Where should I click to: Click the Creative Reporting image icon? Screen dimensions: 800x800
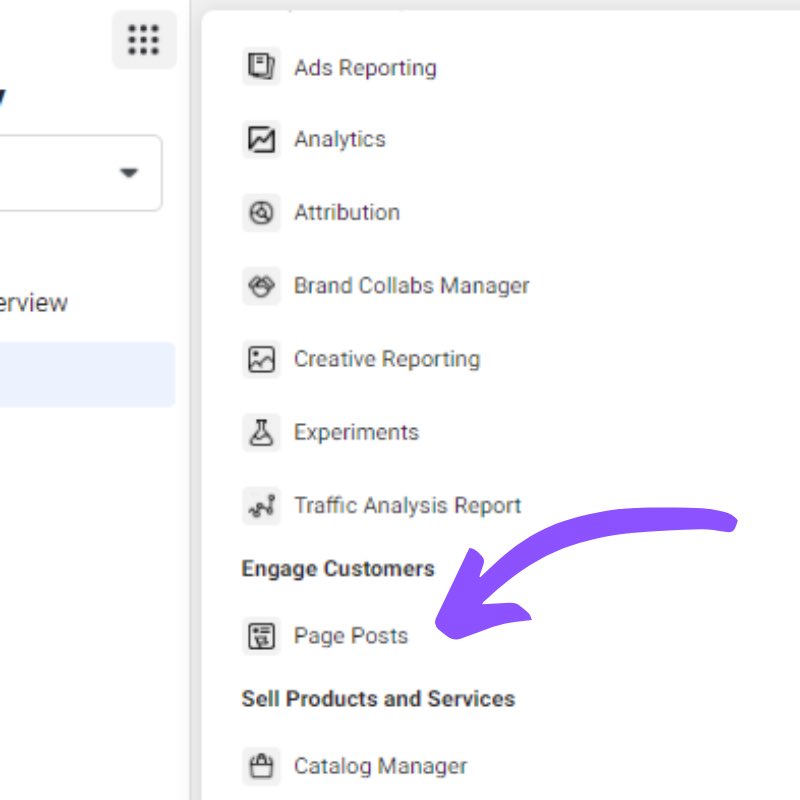[261, 359]
